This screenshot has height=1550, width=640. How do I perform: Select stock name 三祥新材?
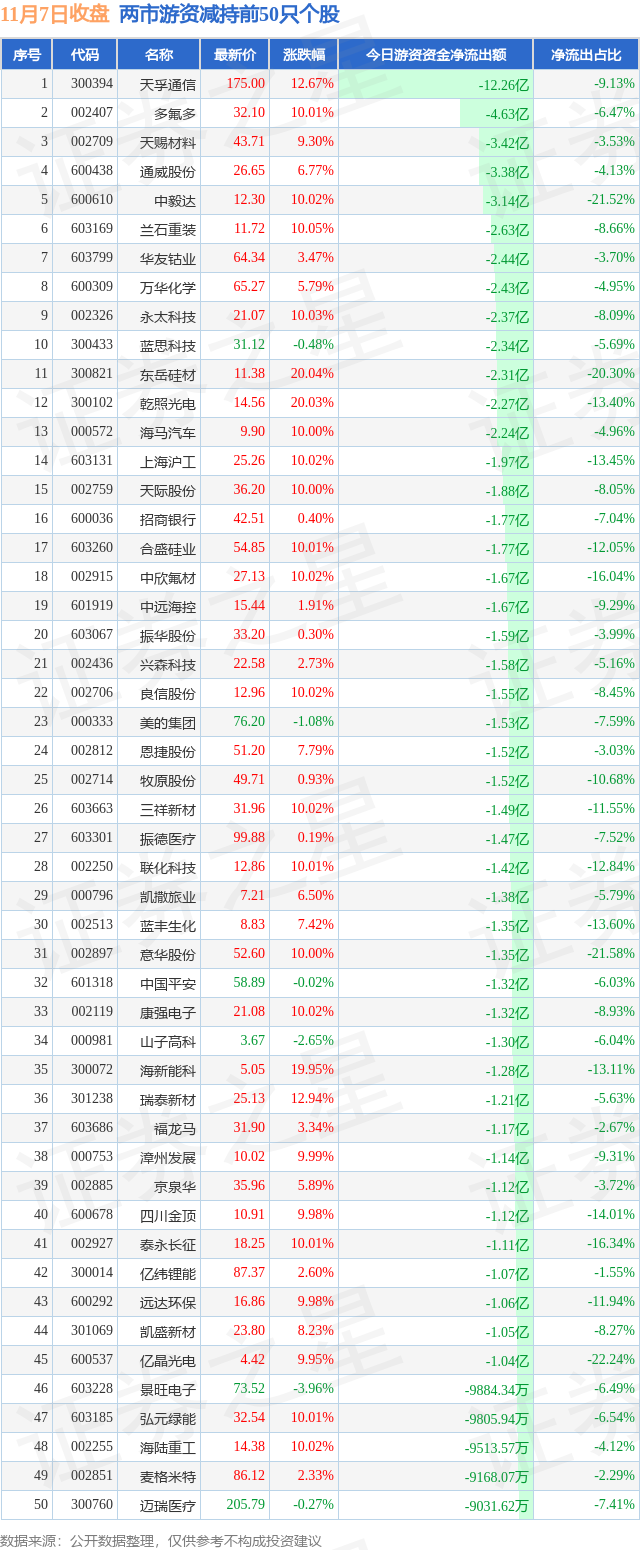(168, 809)
